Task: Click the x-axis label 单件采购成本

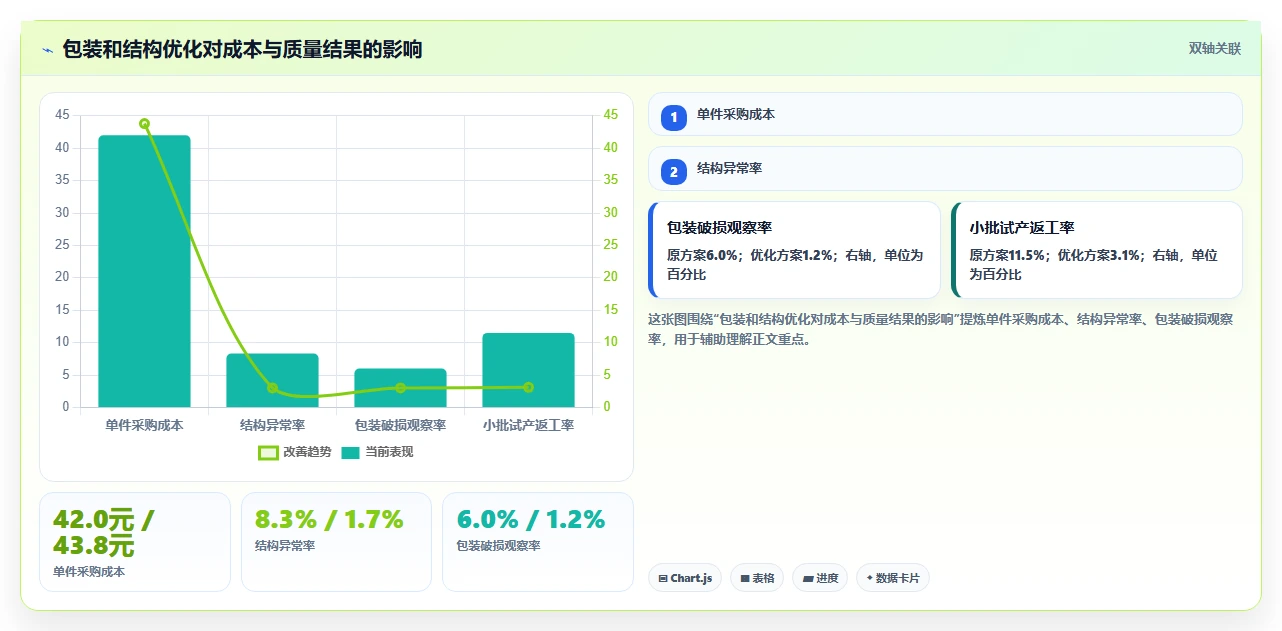Action: click(144, 425)
